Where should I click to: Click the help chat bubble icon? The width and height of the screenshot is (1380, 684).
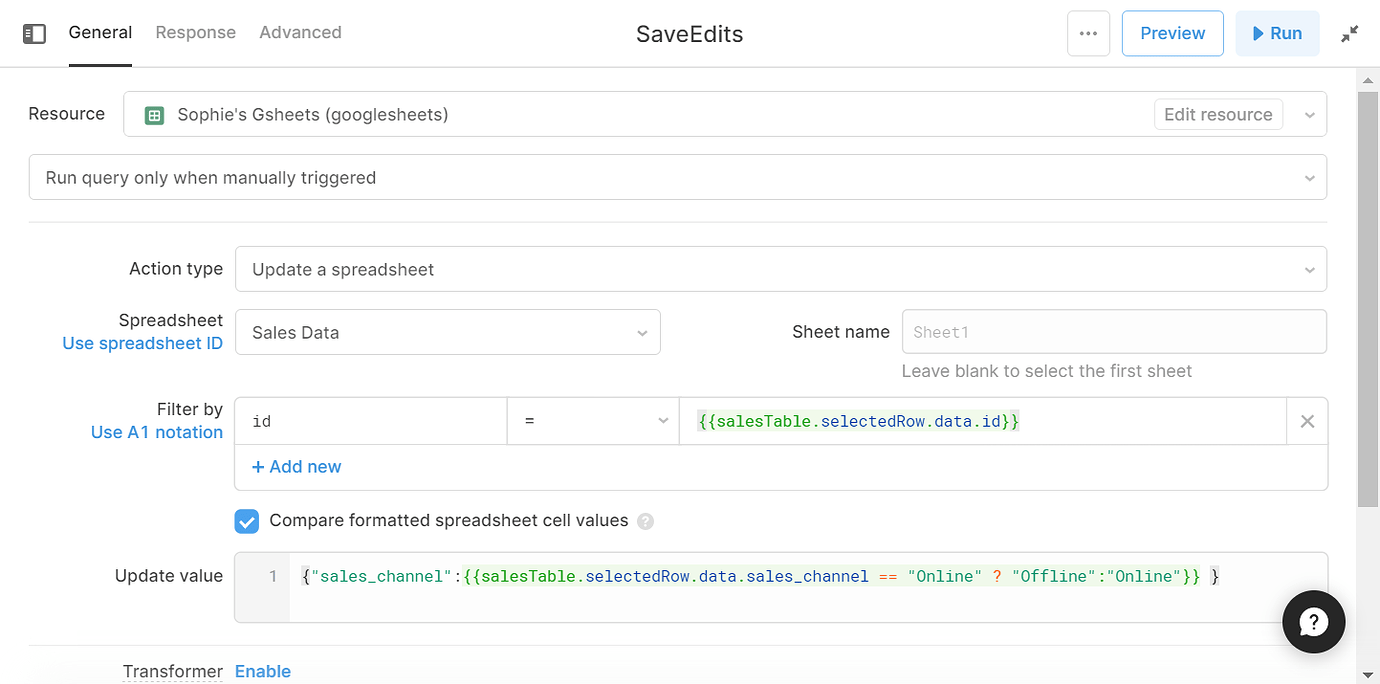tap(1313, 621)
